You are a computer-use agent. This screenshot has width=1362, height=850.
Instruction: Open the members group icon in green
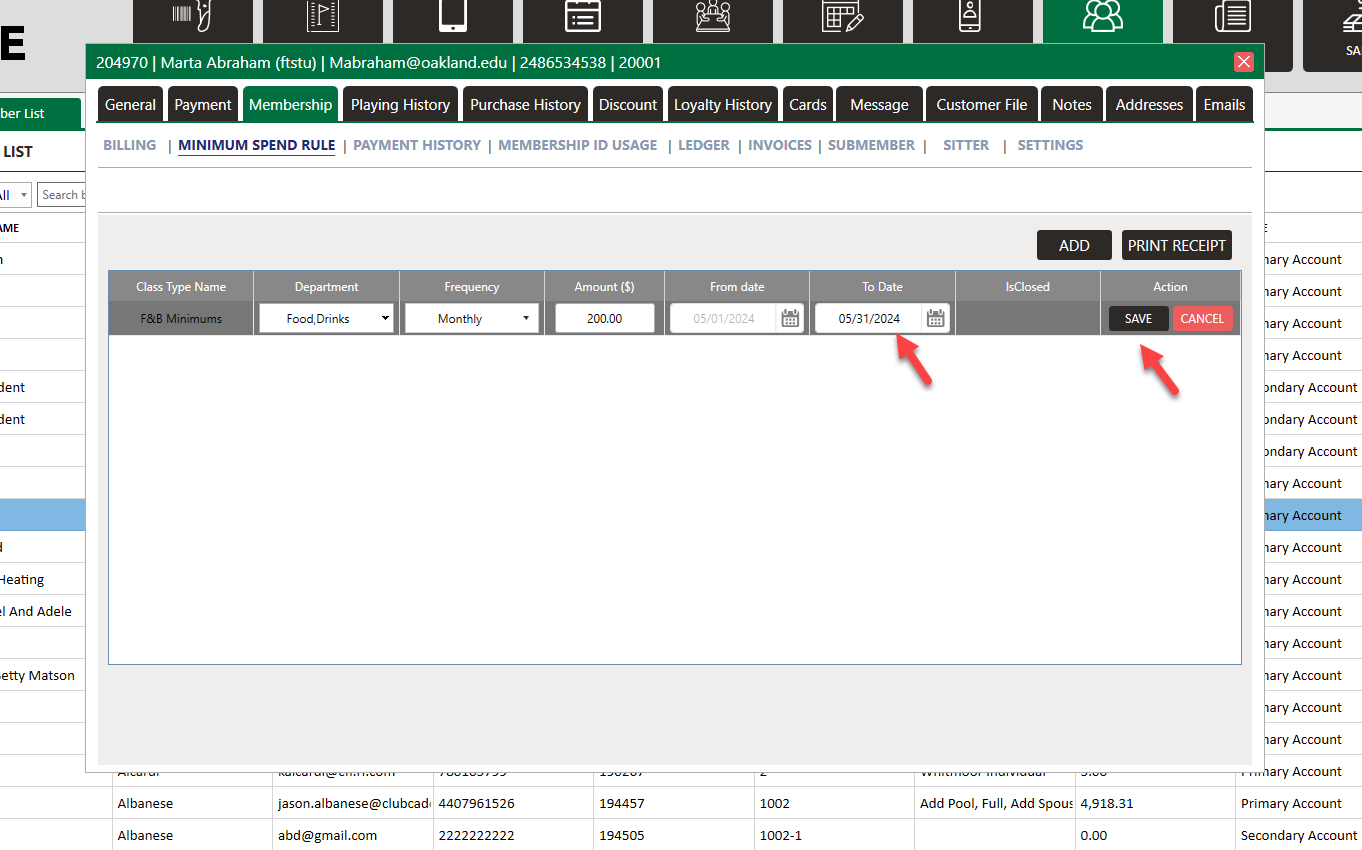tap(1102, 18)
